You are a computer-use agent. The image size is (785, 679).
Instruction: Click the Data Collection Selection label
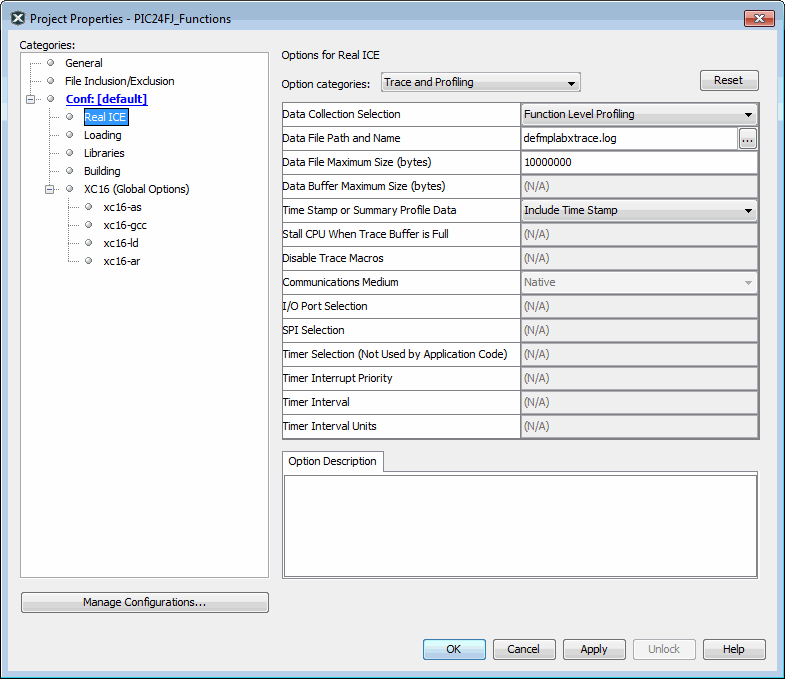[341, 114]
